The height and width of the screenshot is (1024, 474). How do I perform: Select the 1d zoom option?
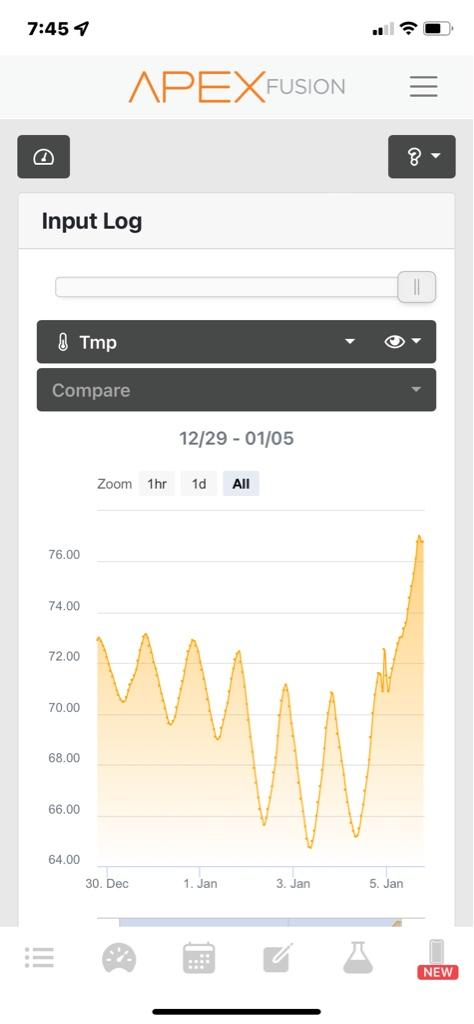(x=199, y=484)
